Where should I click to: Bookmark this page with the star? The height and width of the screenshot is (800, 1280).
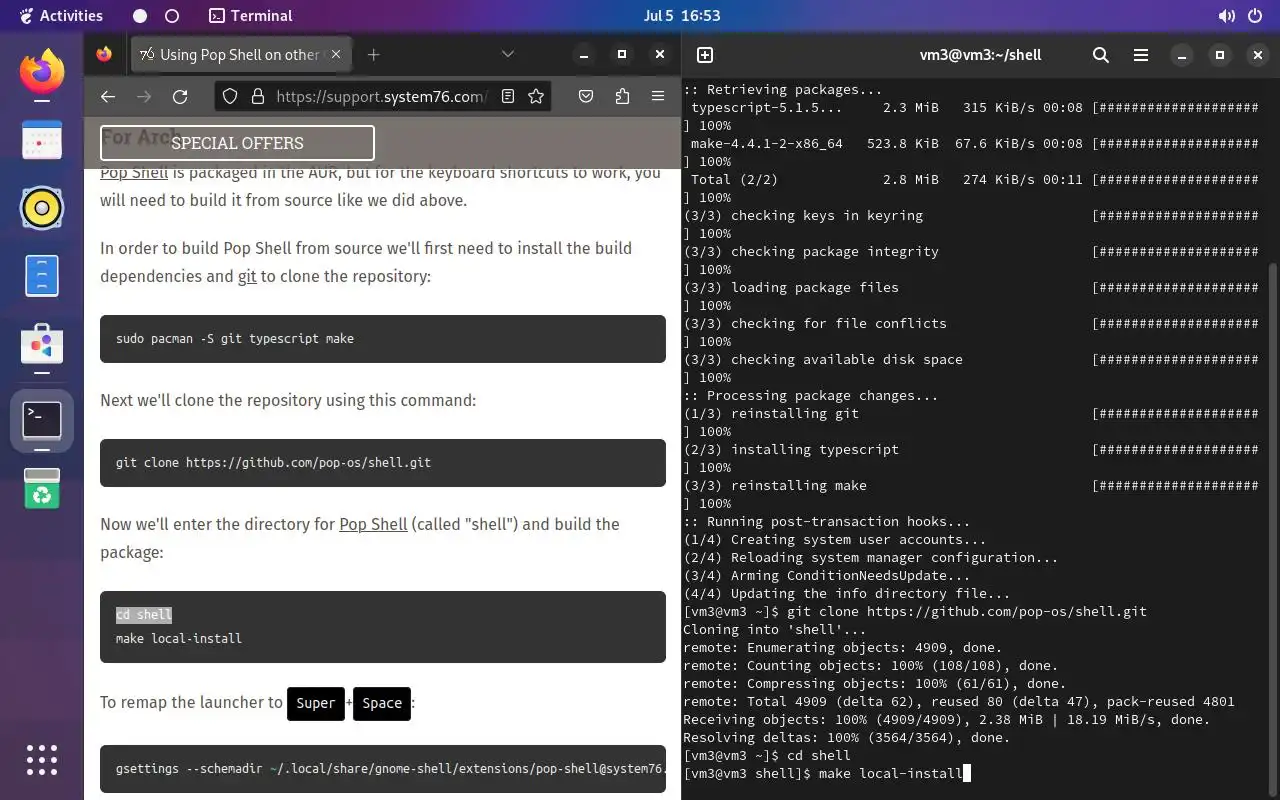pyautogui.click(x=536, y=96)
